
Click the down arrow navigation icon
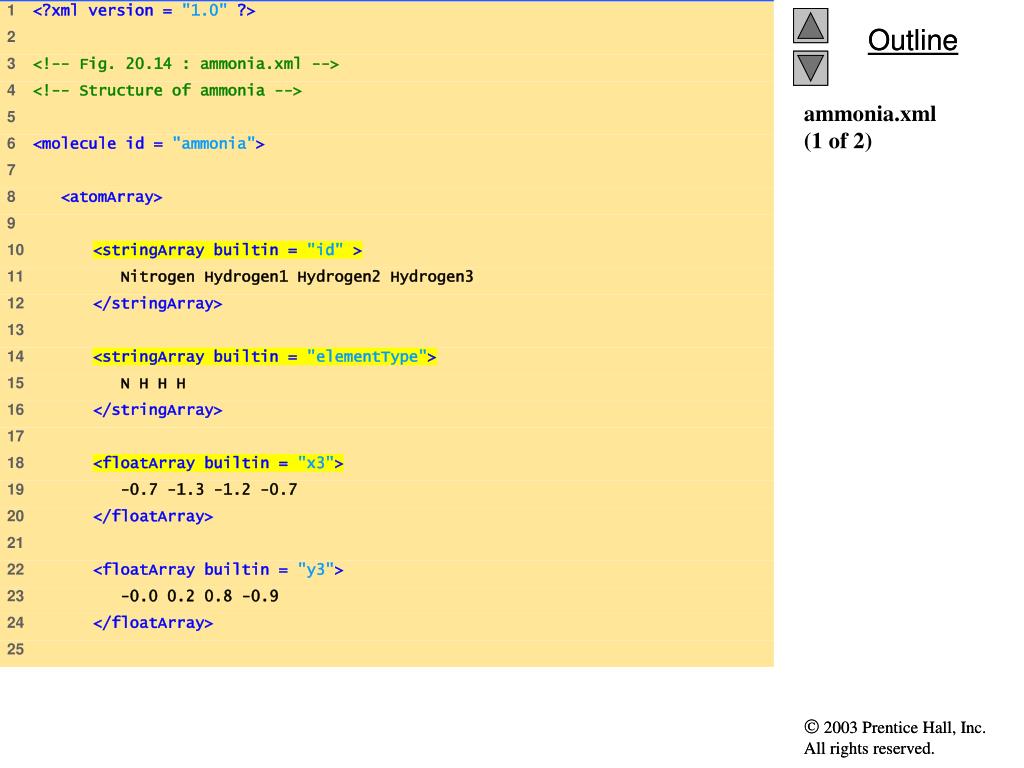(x=810, y=68)
